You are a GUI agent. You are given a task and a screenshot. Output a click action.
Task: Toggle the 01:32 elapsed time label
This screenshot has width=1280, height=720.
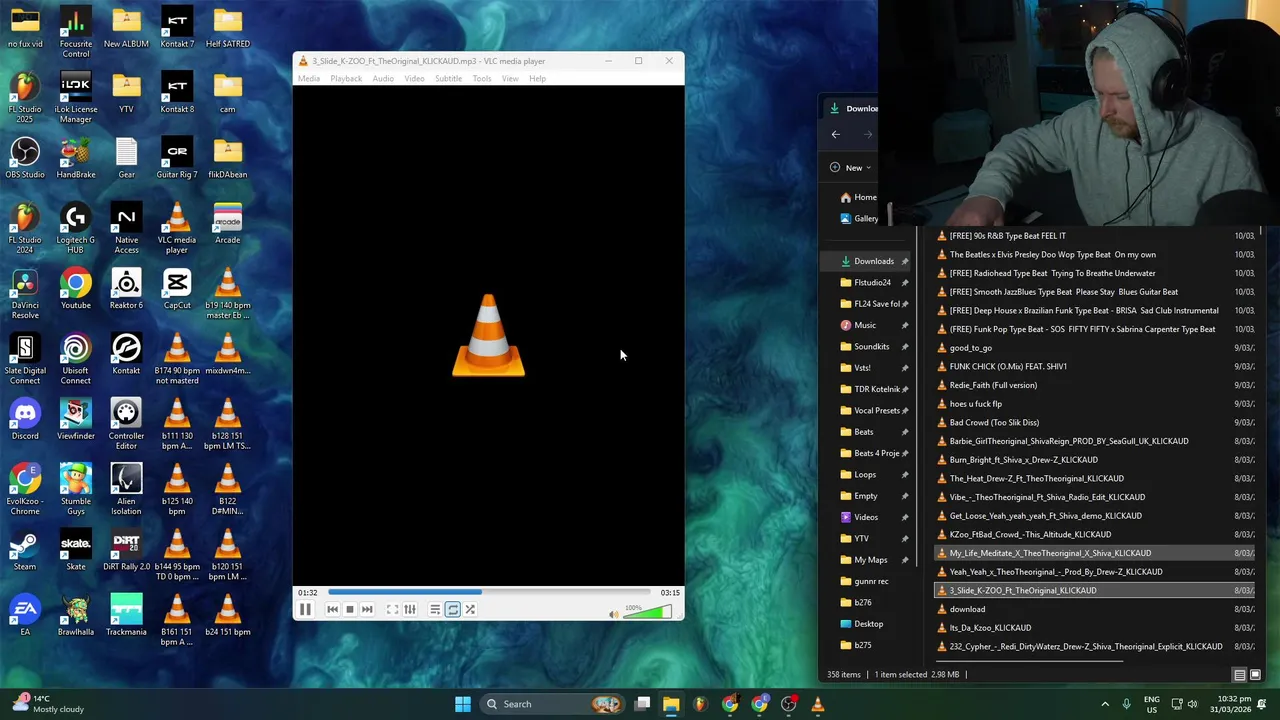tap(307, 592)
